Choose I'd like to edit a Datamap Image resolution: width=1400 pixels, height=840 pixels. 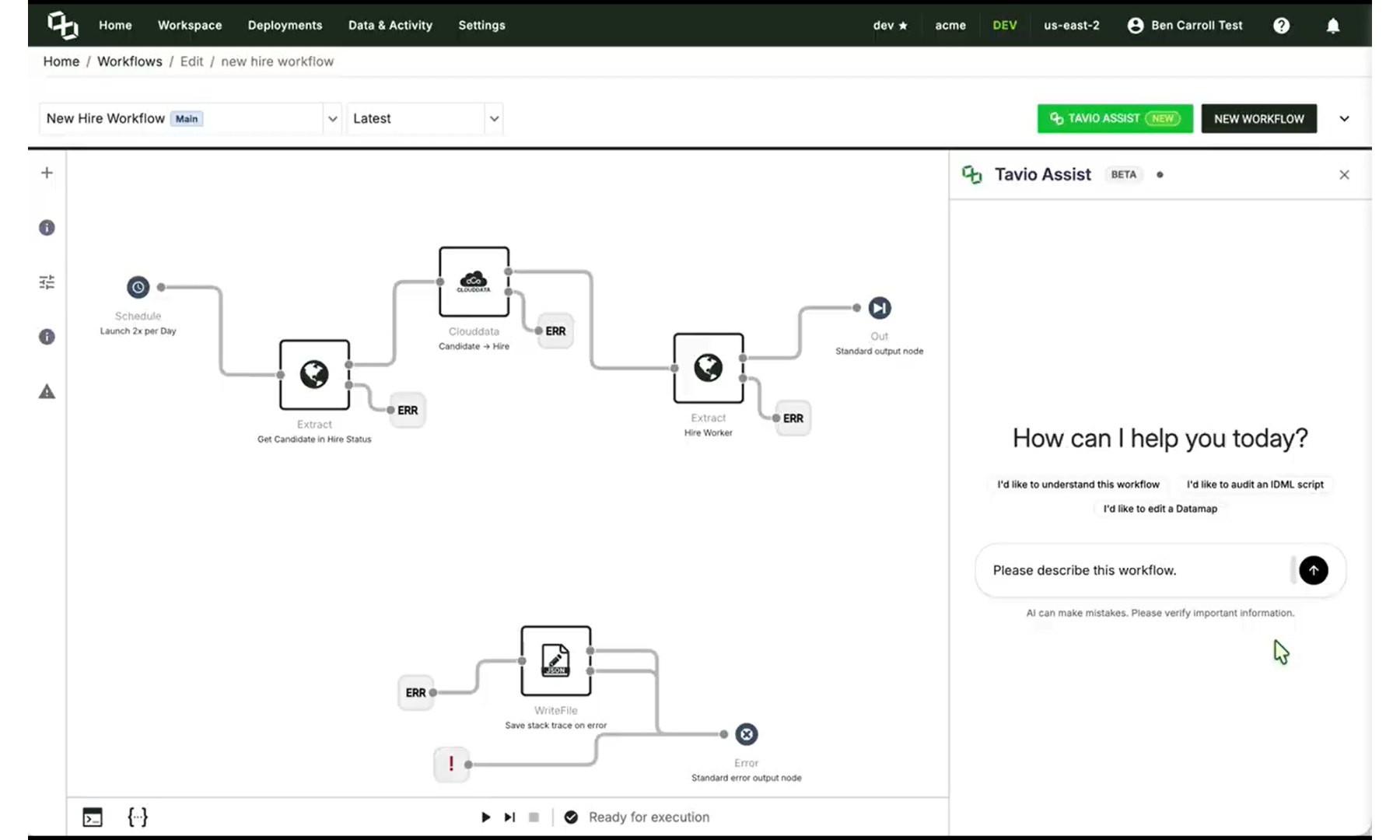click(1160, 509)
